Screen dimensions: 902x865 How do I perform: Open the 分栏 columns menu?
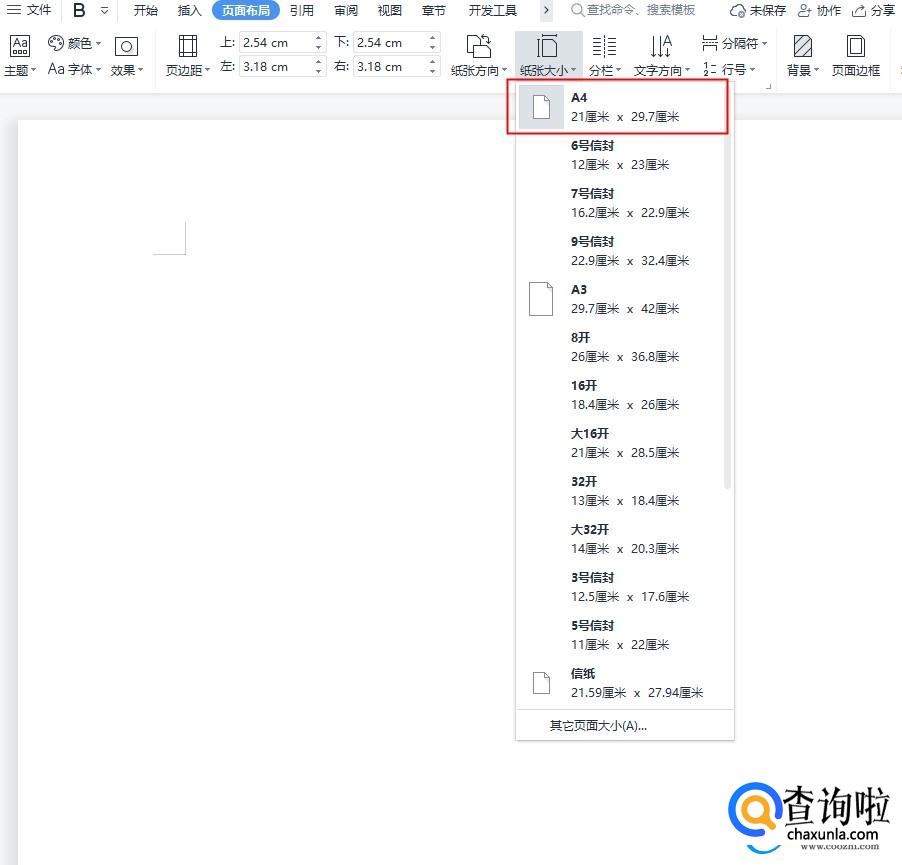(x=605, y=56)
